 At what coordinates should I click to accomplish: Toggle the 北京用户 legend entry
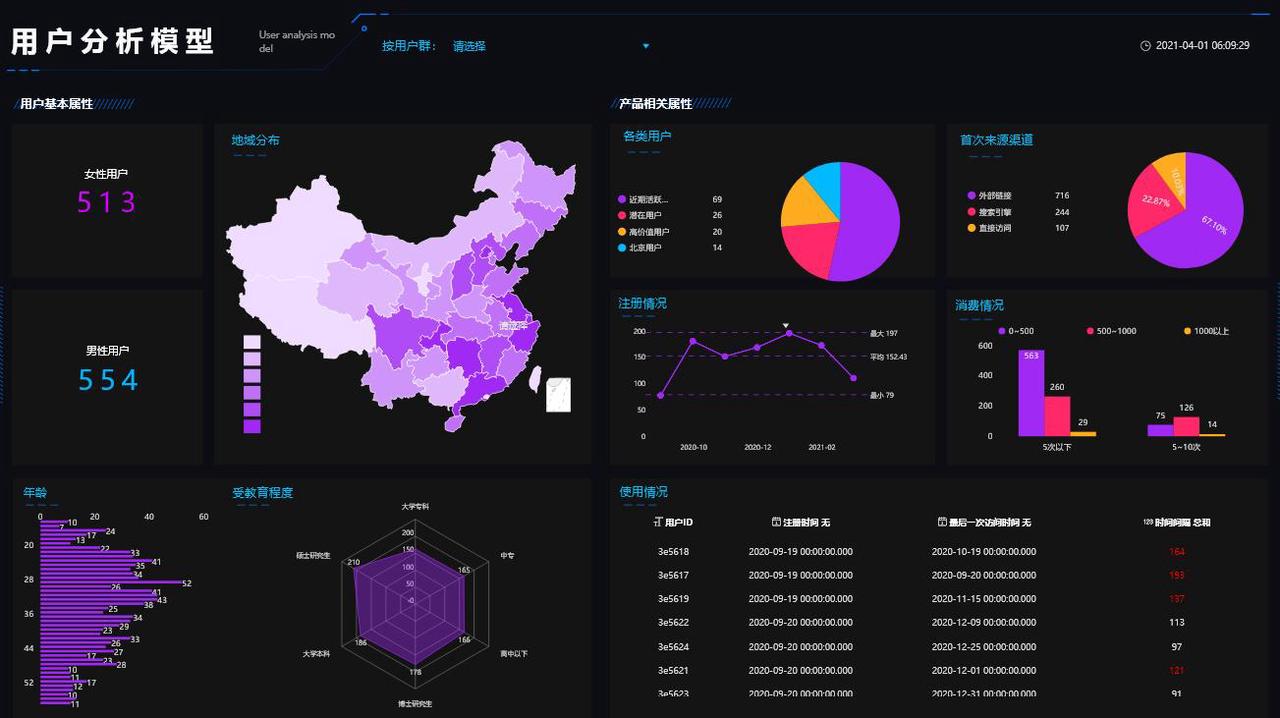coord(640,248)
